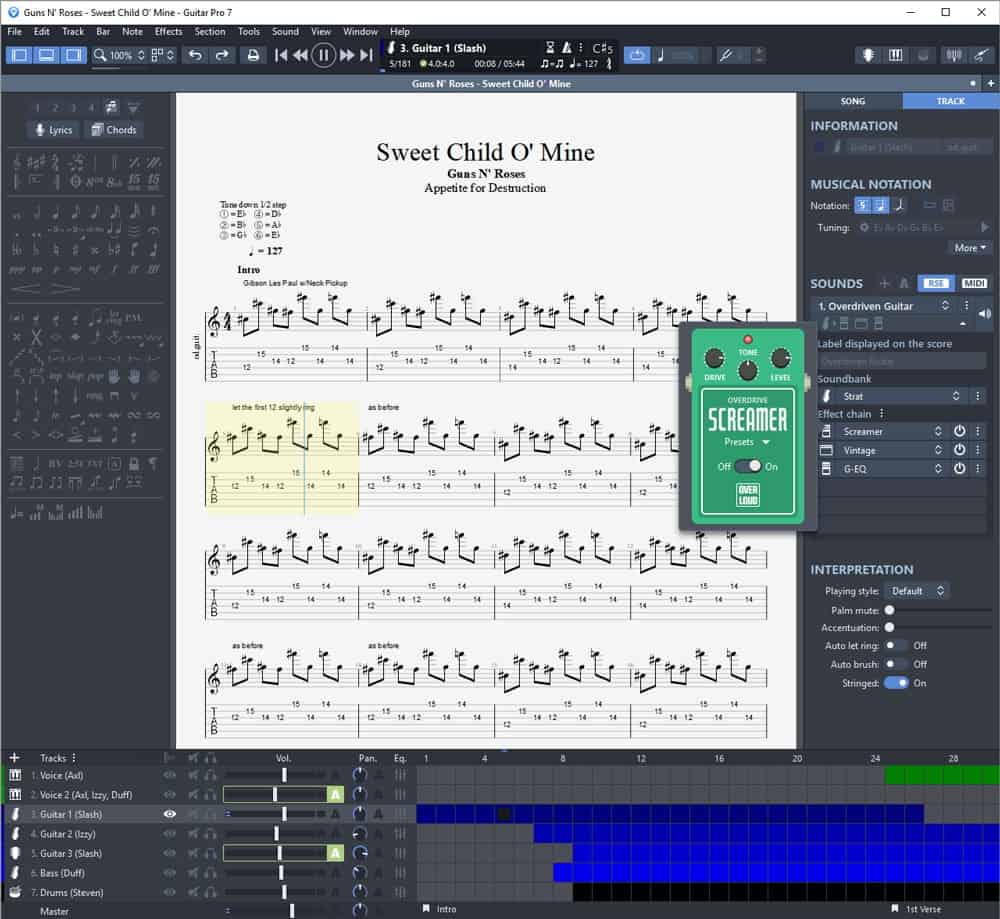Open the Tracks options dots menu
This screenshot has width=1000, height=919.
tap(74, 758)
